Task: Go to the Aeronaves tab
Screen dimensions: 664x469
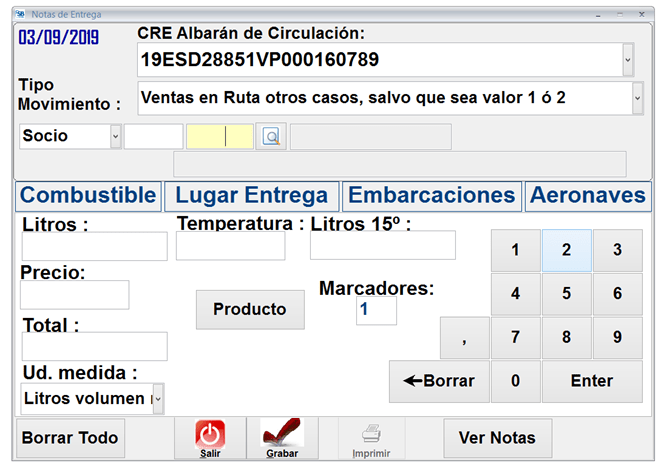Action: point(587,195)
